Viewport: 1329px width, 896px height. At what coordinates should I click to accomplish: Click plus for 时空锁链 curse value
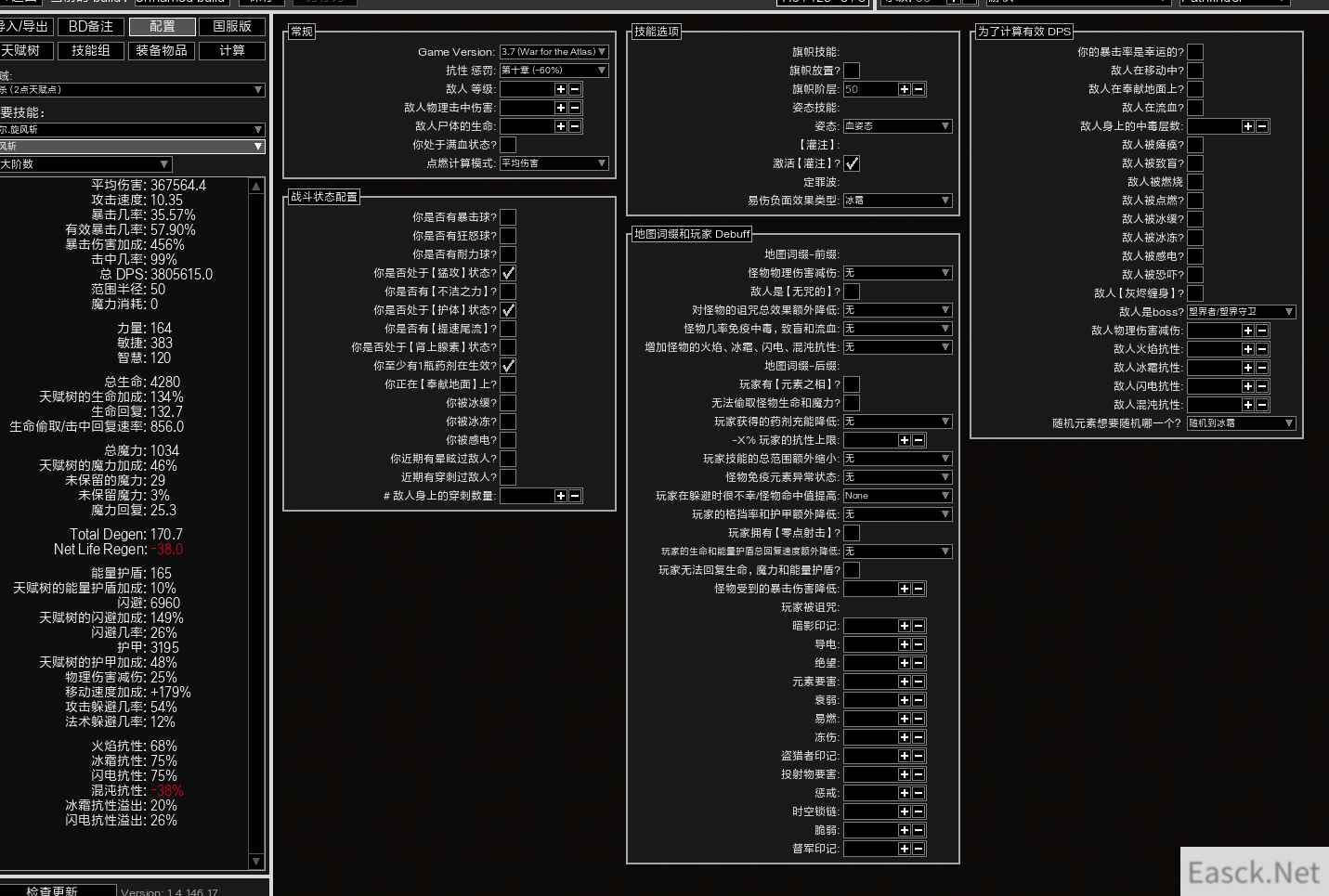click(x=905, y=812)
